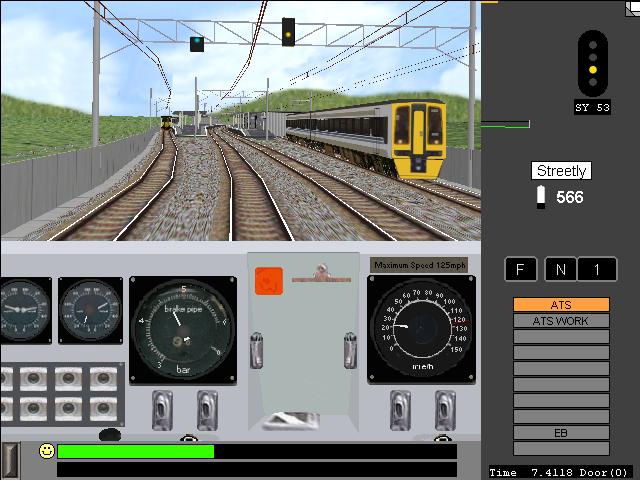Click the orange warning indicator on the dashboard
The image size is (640, 480).
269,281
